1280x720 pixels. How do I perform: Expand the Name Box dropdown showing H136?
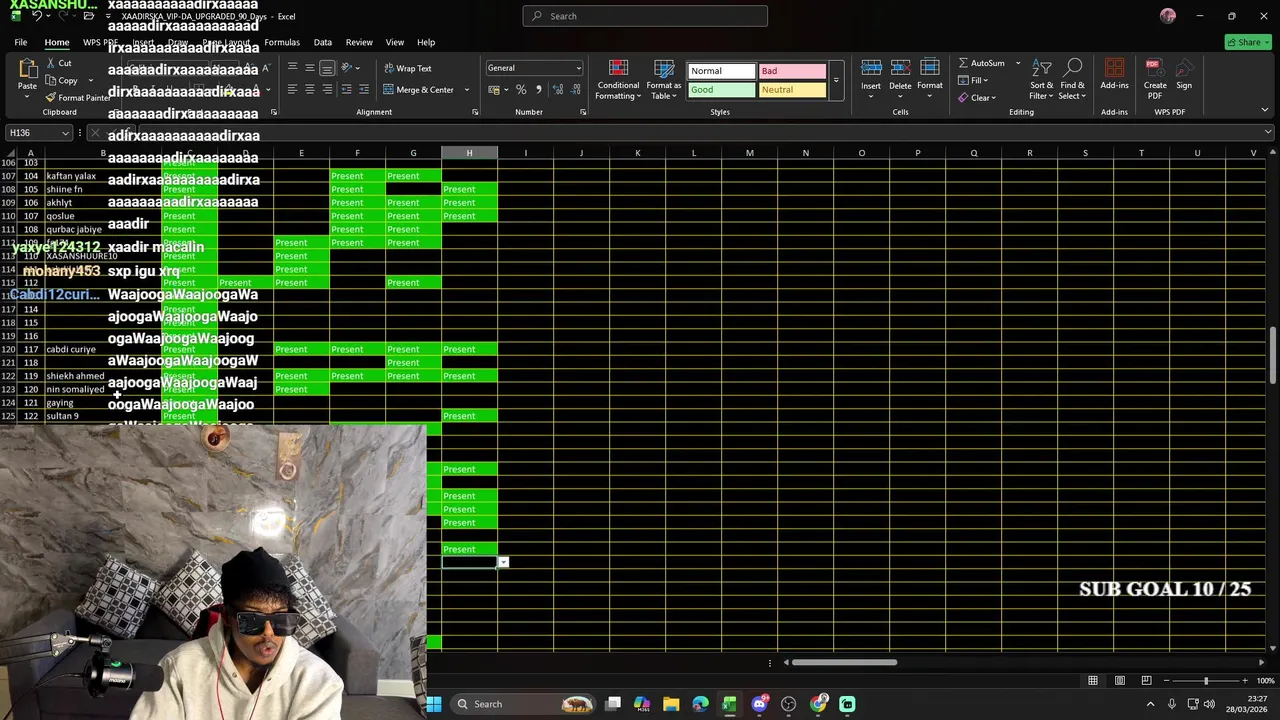tap(66, 133)
